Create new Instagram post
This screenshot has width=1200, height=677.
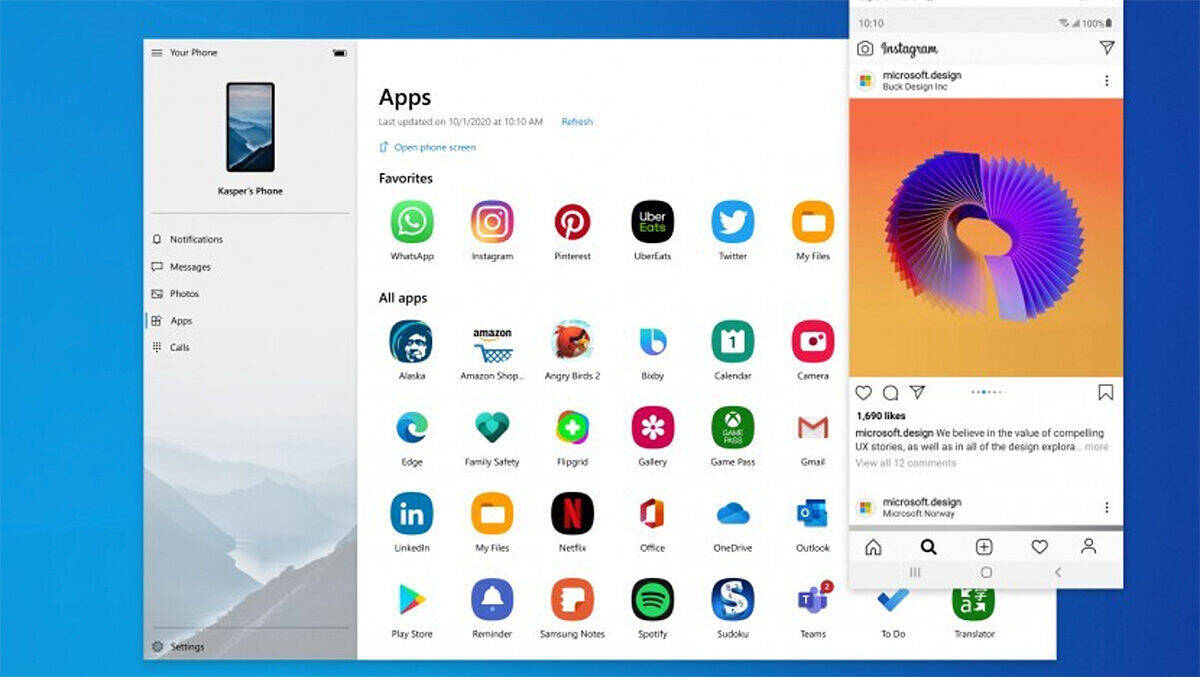[984, 547]
